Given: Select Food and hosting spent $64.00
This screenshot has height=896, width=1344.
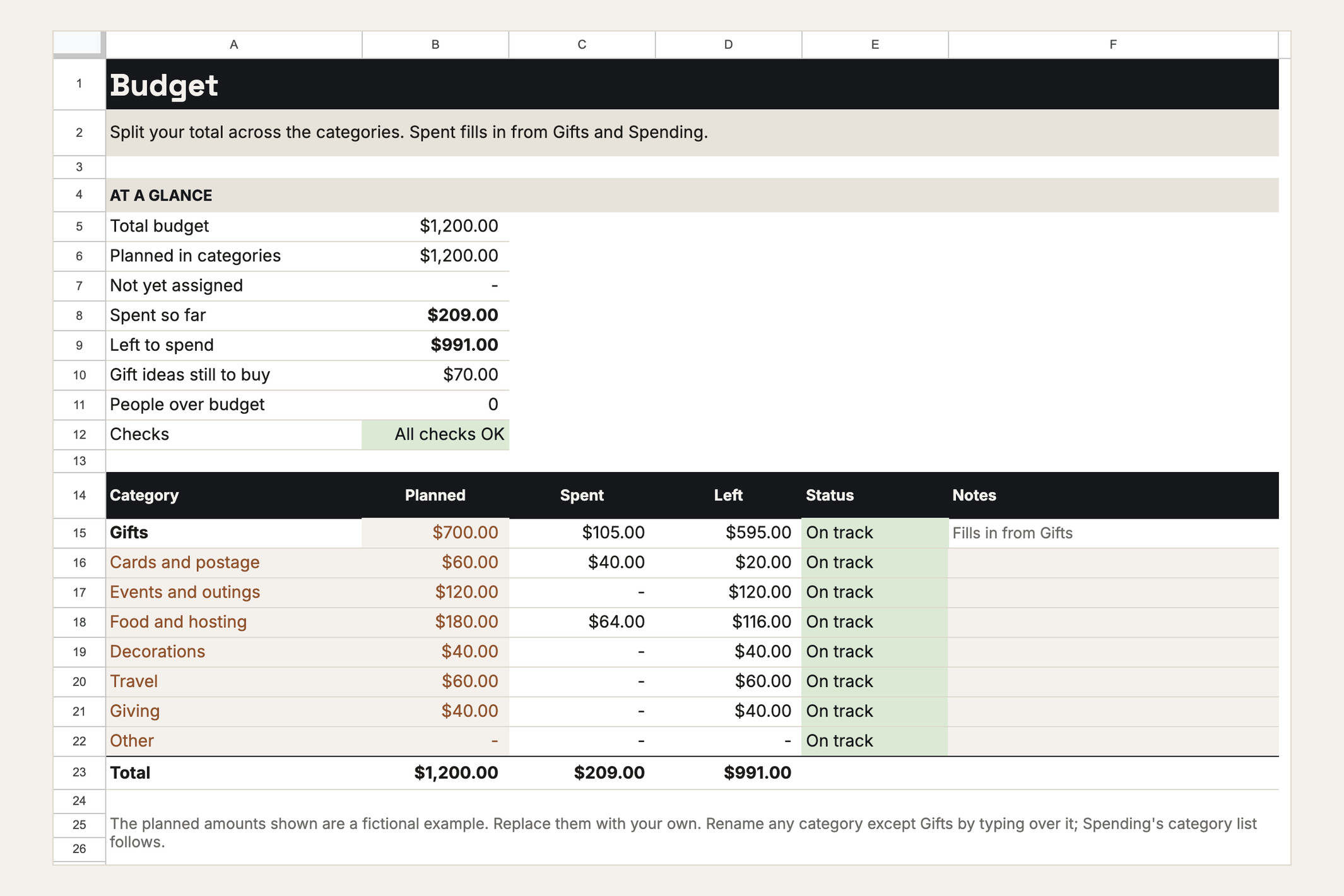Looking at the screenshot, I should tap(582, 622).
